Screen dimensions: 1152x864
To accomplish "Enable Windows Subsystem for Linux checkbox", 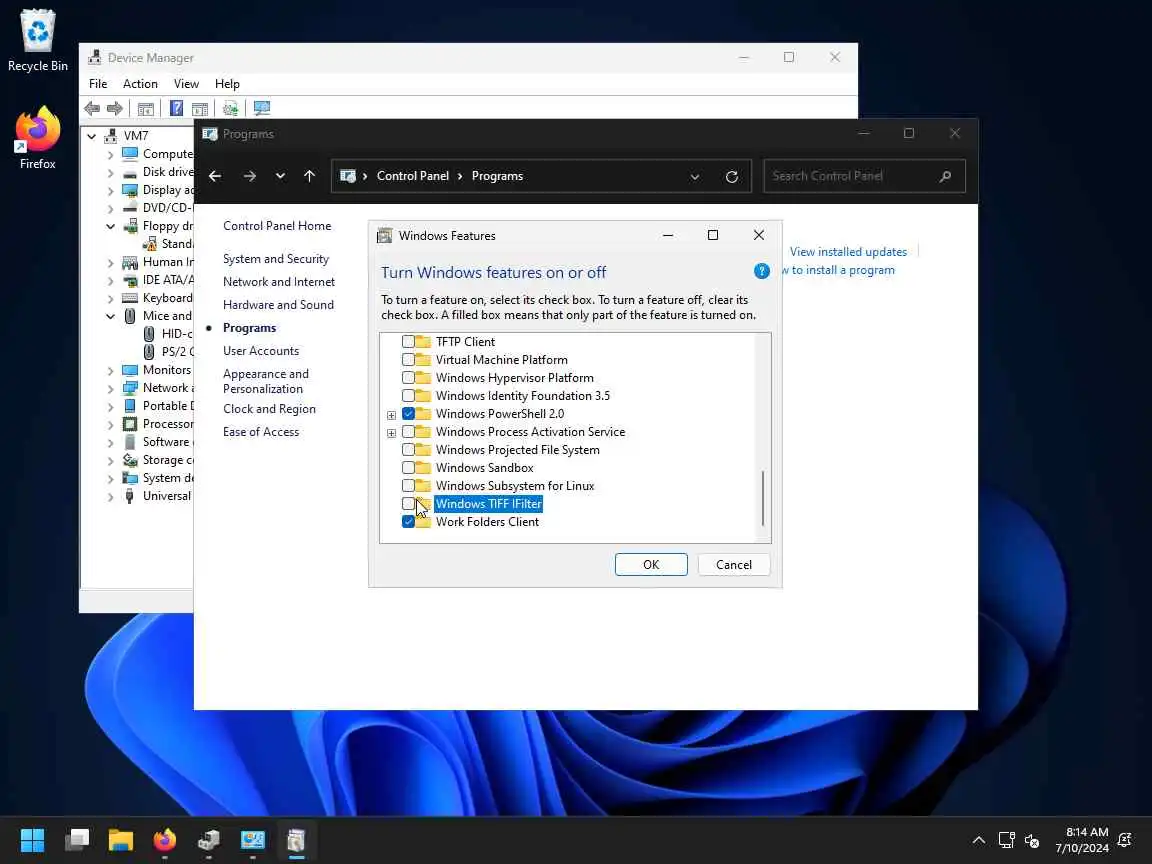I will pyautogui.click(x=408, y=486).
